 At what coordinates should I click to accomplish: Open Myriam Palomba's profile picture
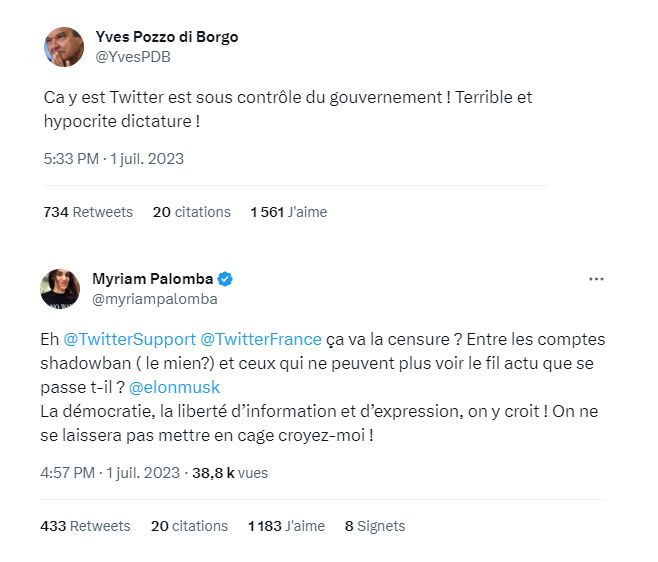[x=60, y=289]
